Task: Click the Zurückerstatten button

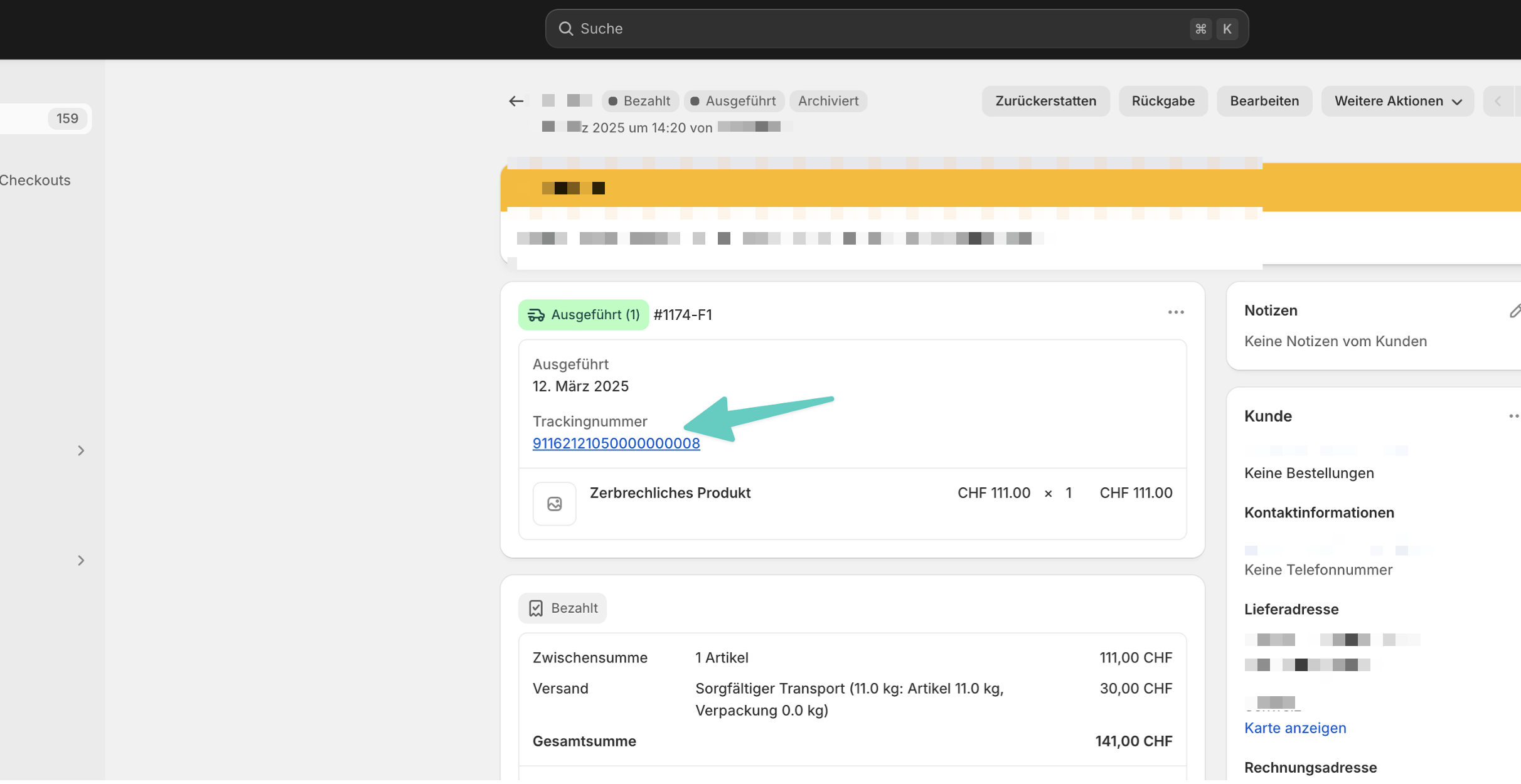Action: point(1045,101)
